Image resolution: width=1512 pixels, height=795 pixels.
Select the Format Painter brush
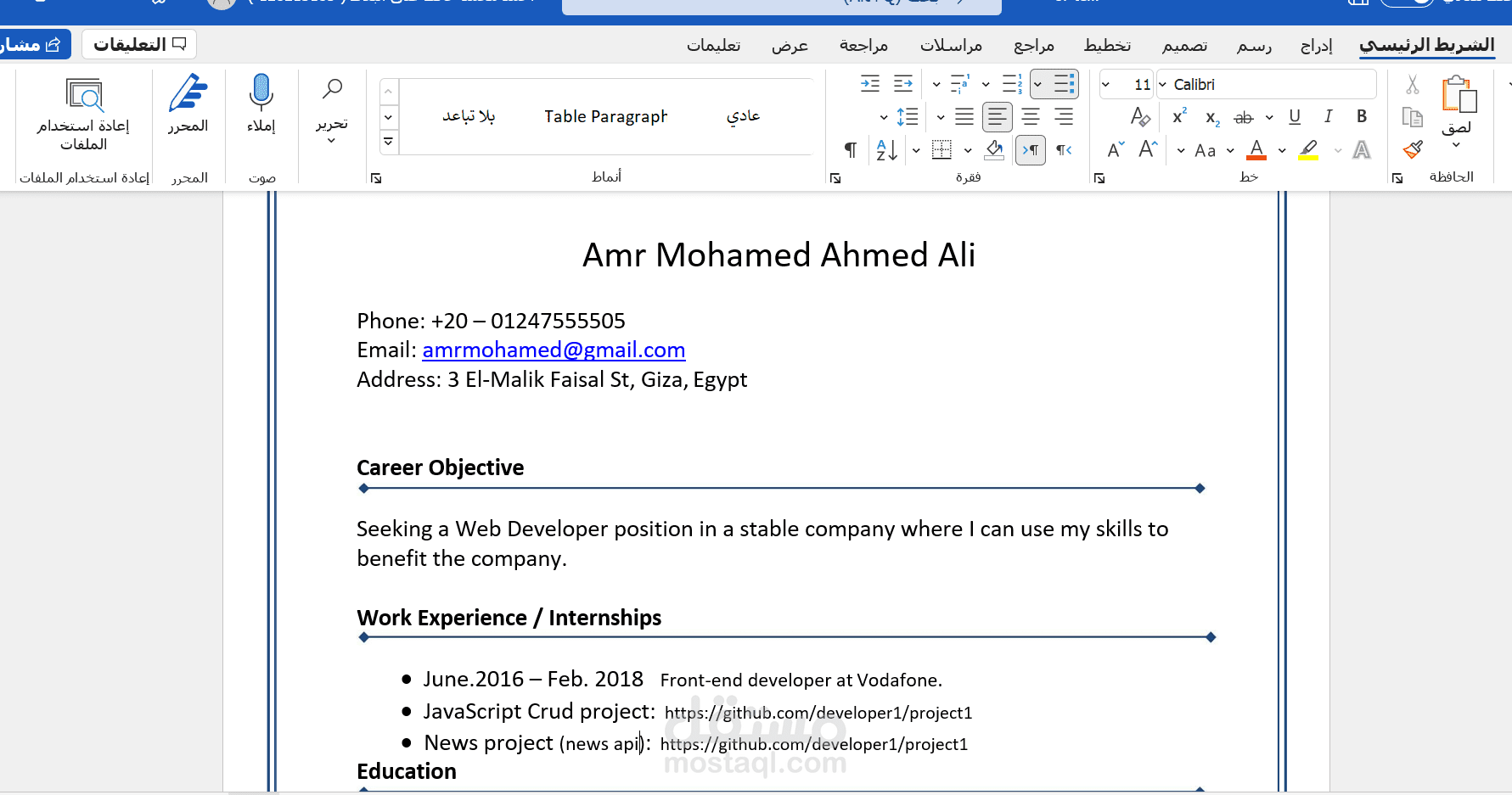point(1413,150)
